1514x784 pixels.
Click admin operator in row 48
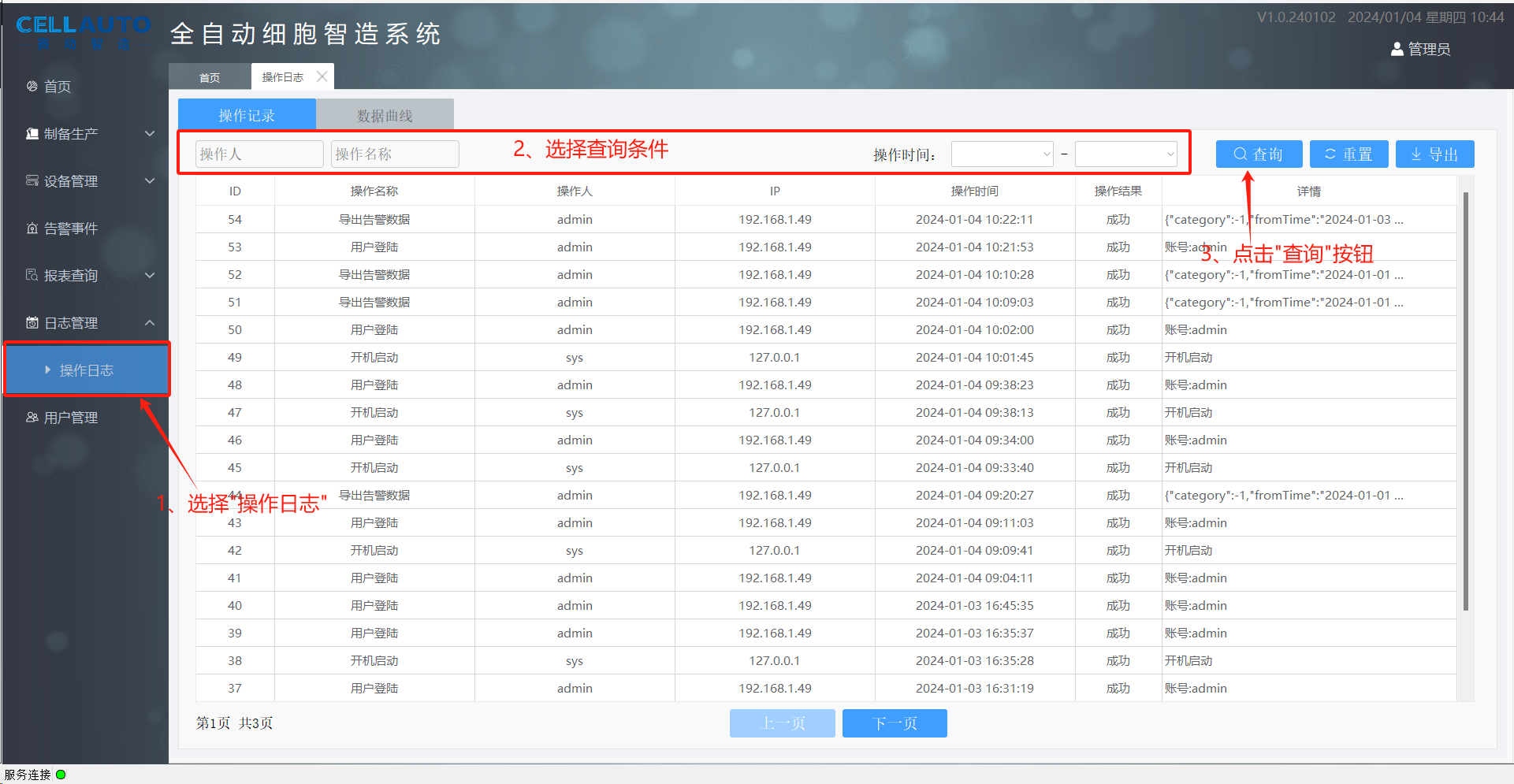coord(575,385)
